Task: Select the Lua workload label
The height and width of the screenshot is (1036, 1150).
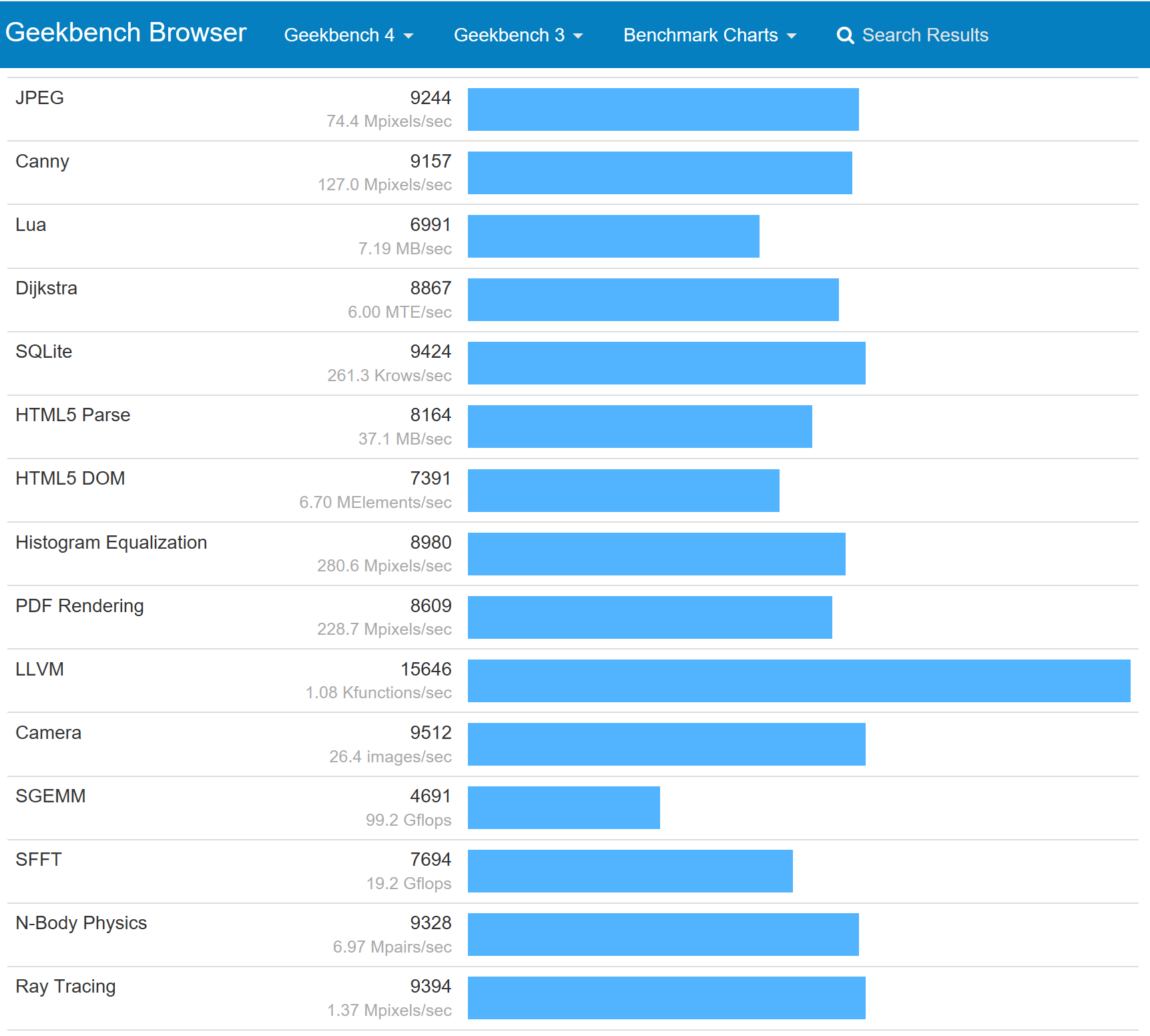Action: 31,224
